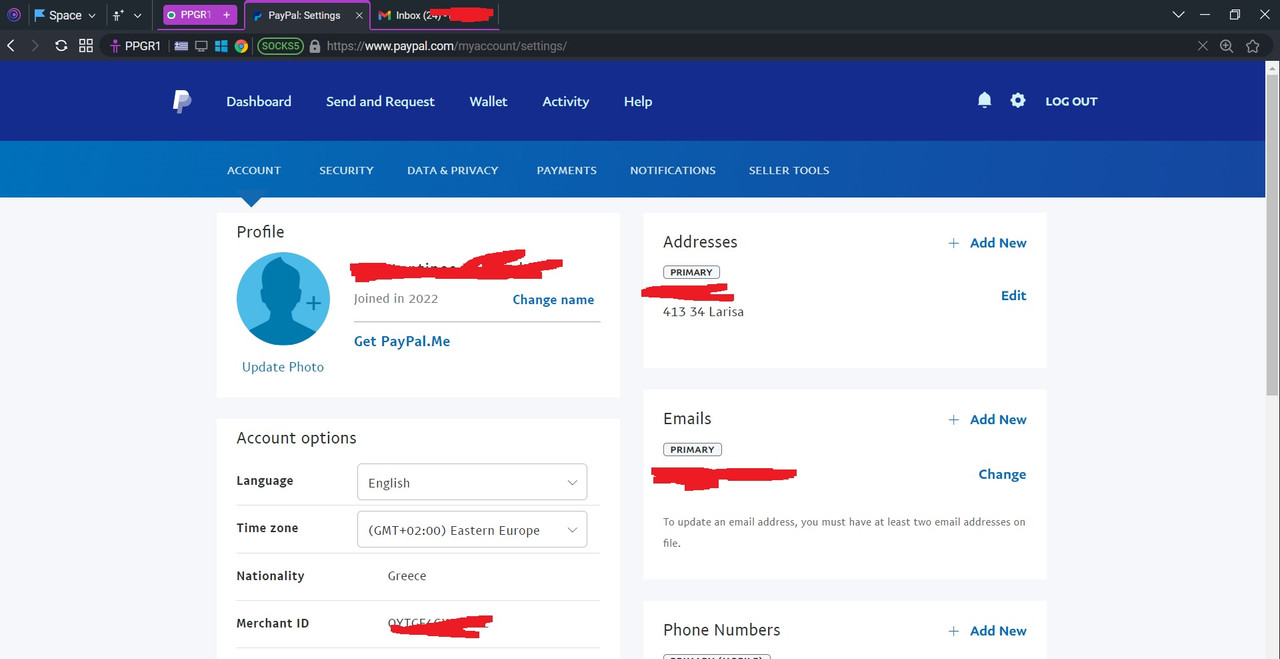
Task: Reload the page with the refresh icon
Action: coord(61,46)
